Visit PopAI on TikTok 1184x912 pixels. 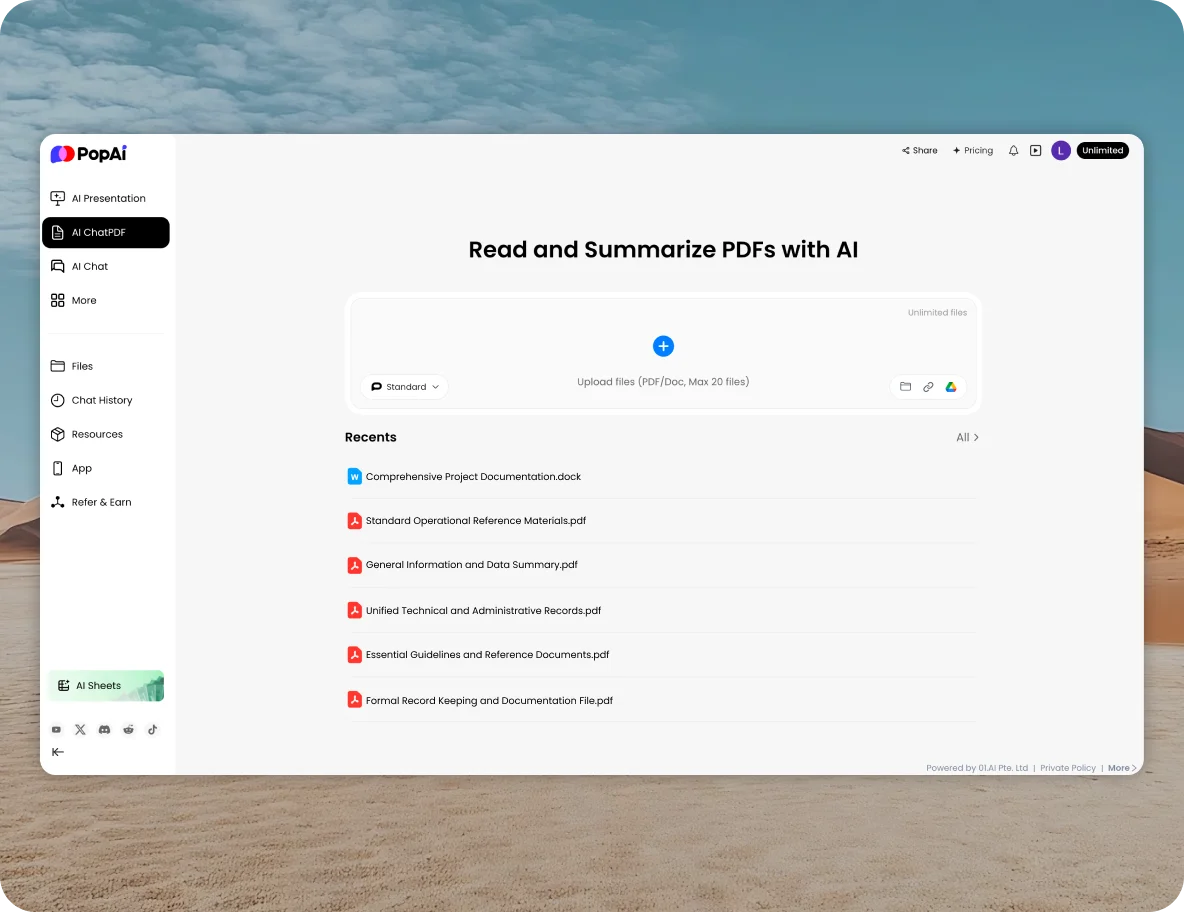pos(152,729)
